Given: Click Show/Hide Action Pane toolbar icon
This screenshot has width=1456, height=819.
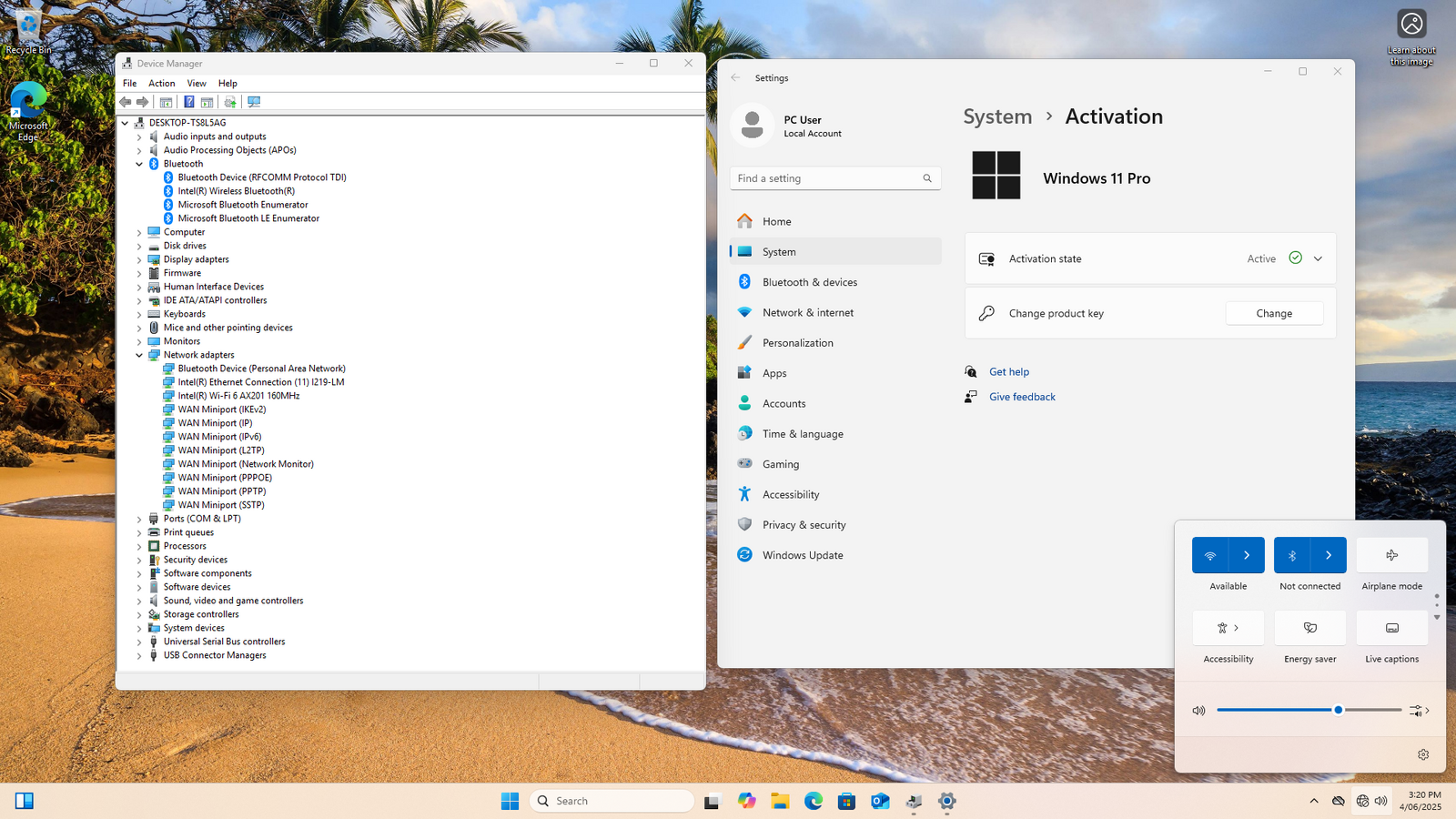Looking at the screenshot, I should (207, 102).
